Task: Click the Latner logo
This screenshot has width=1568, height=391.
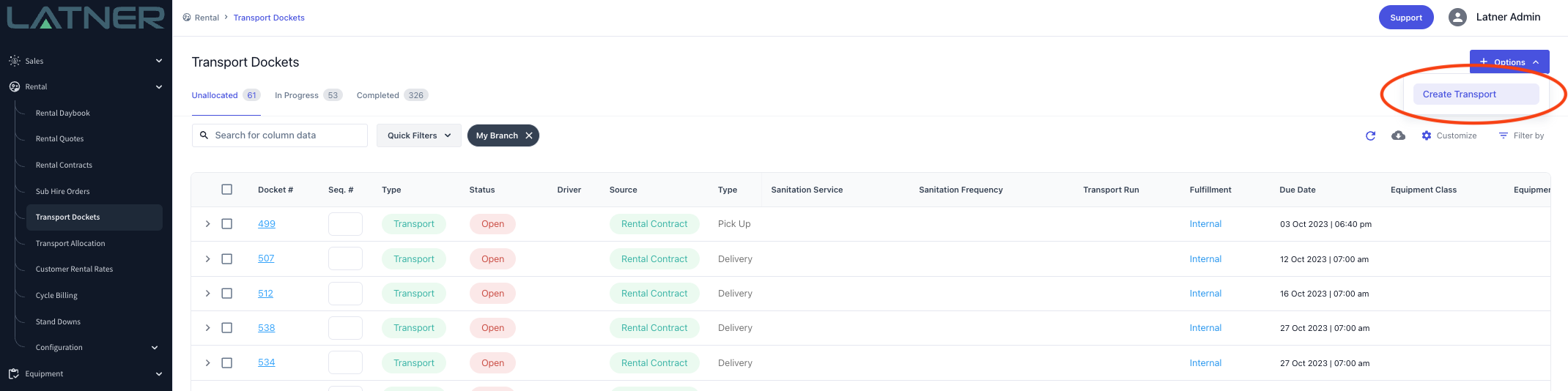Action: [x=86, y=18]
